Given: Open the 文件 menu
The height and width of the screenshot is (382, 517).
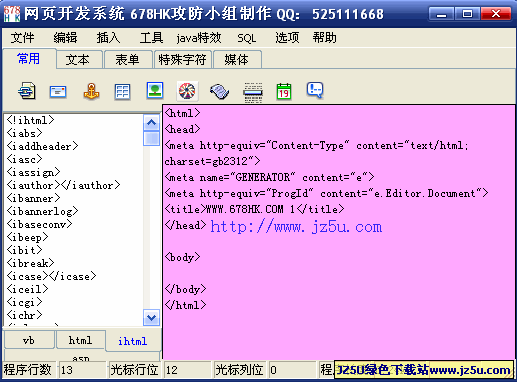Looking at the screenshot, I should [x=22, y=38].
